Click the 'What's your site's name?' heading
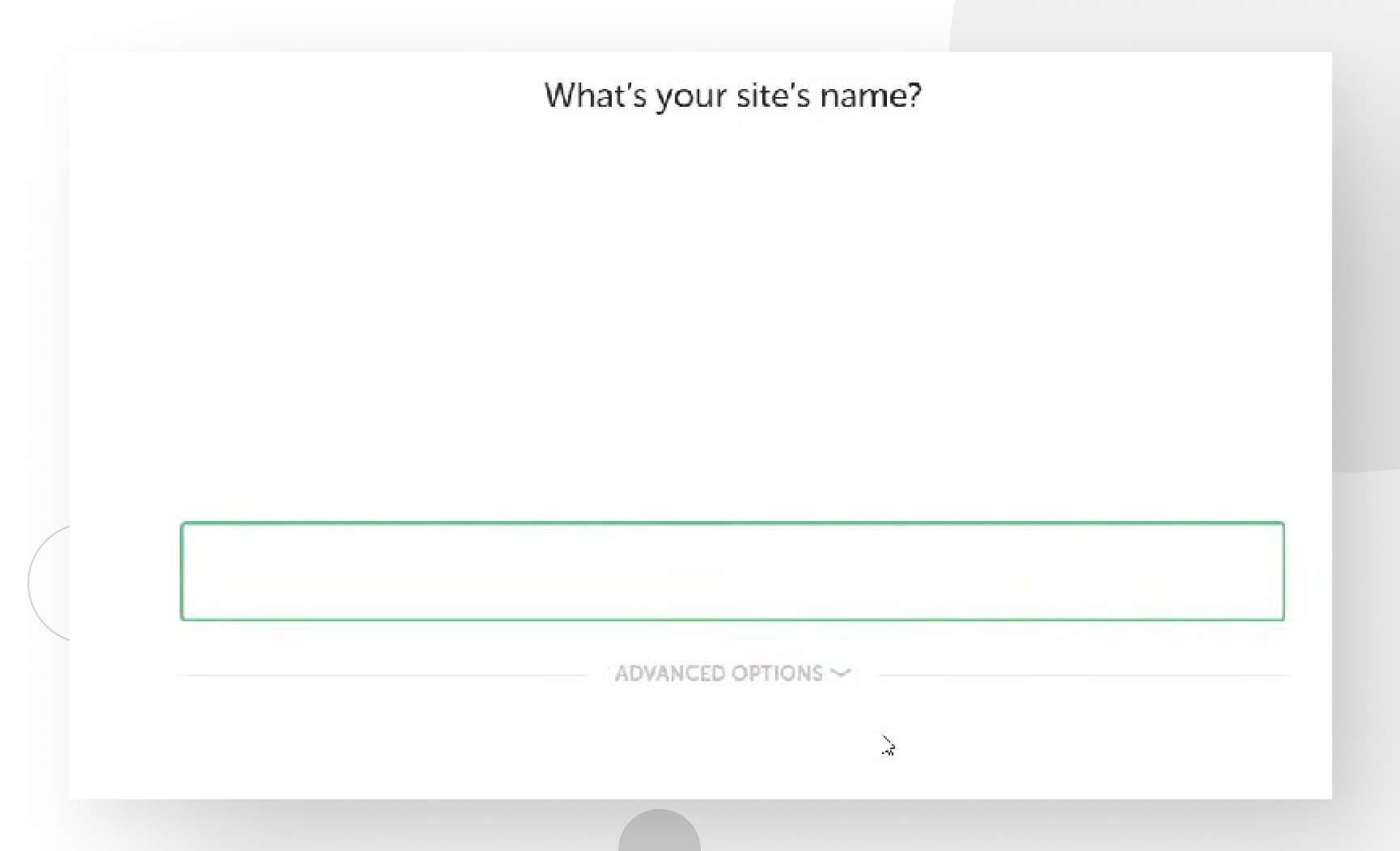 tap(732, 95)
